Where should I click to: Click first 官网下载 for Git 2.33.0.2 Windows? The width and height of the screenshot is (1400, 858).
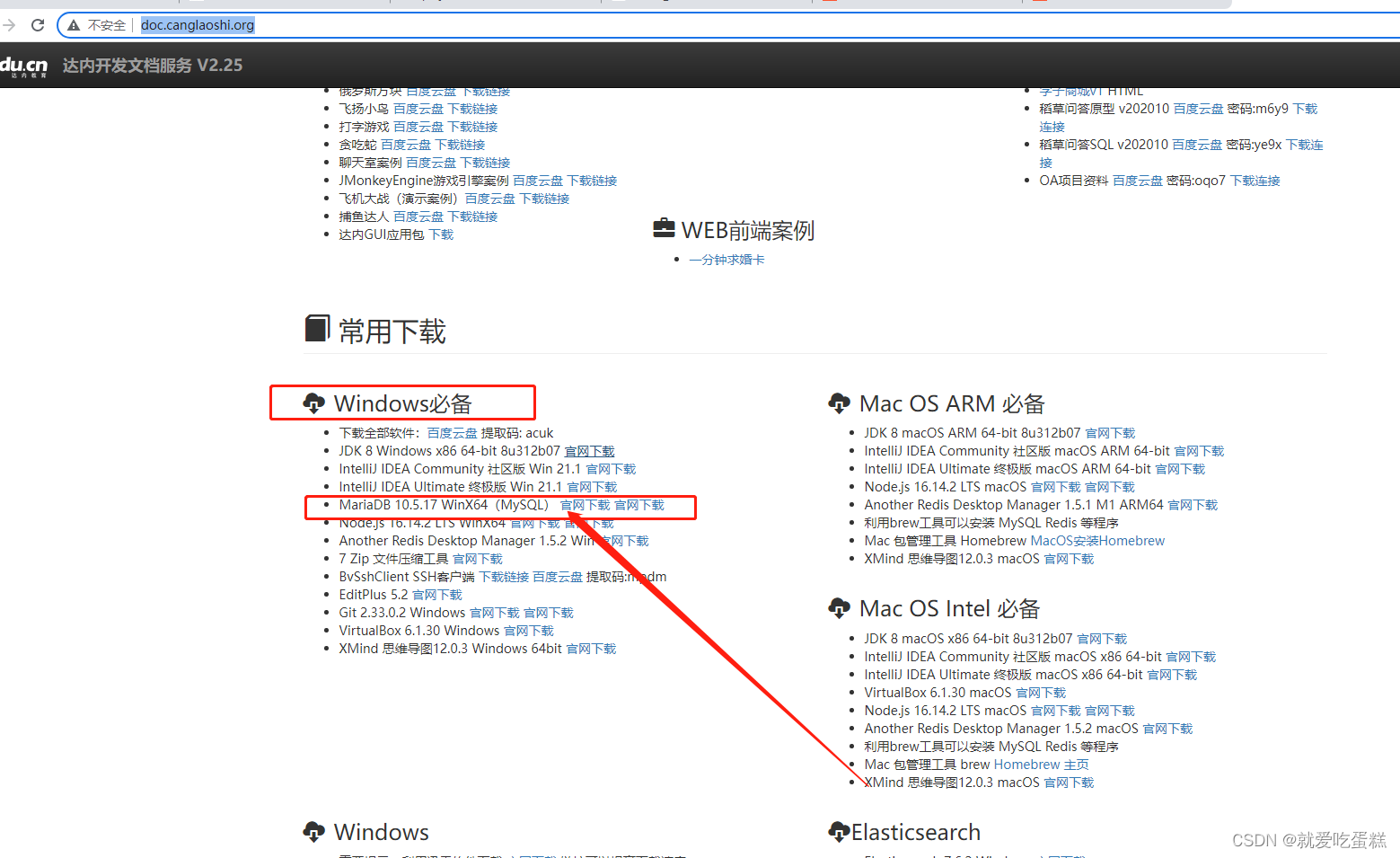click(495, 613)
